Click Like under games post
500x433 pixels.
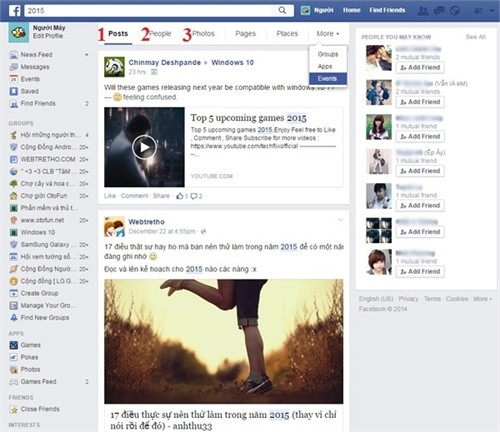pos(110,196)
